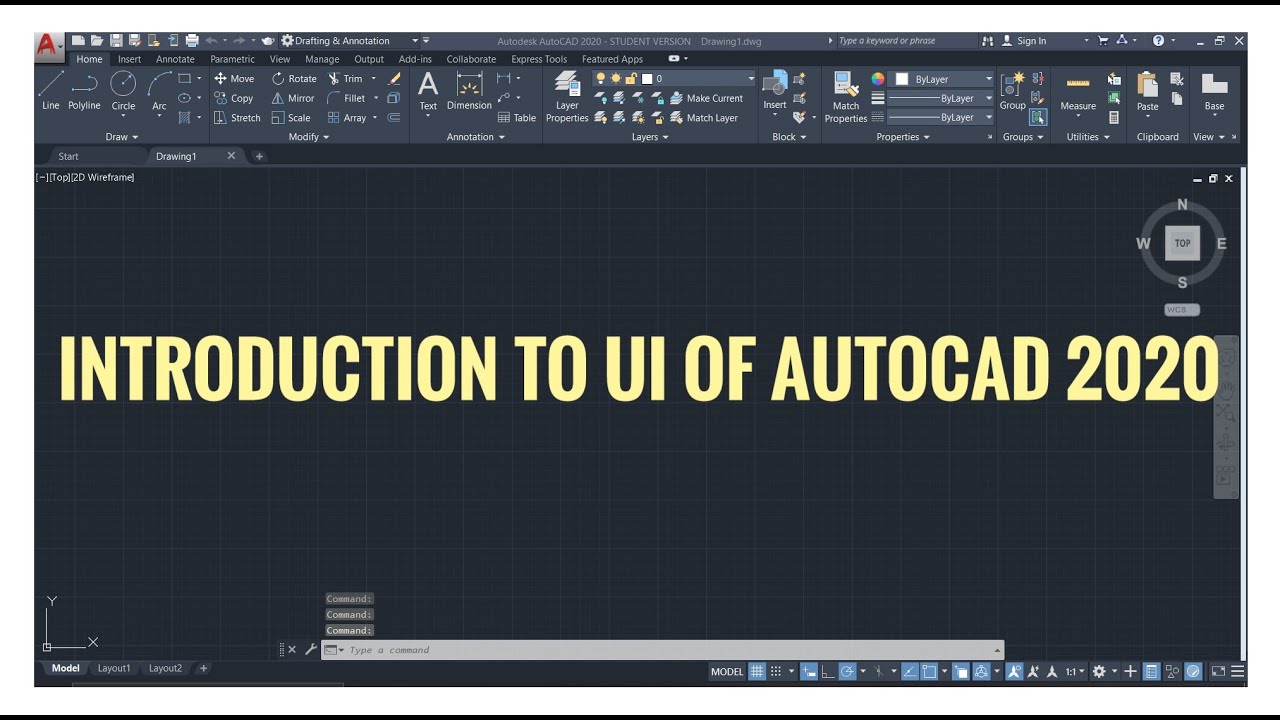The height and width of the screenshot is (720, 1280).
Task: Click the Erase tool icon
Action: point(394,78)
